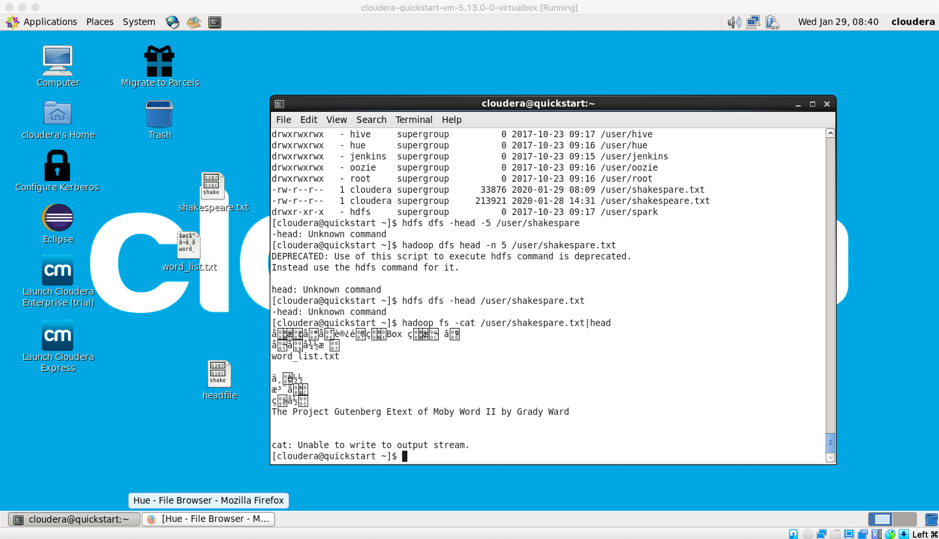The width and height of the screenshot is (939, 539).
Task: Open the System menu
Action: (x=139, y=22)
